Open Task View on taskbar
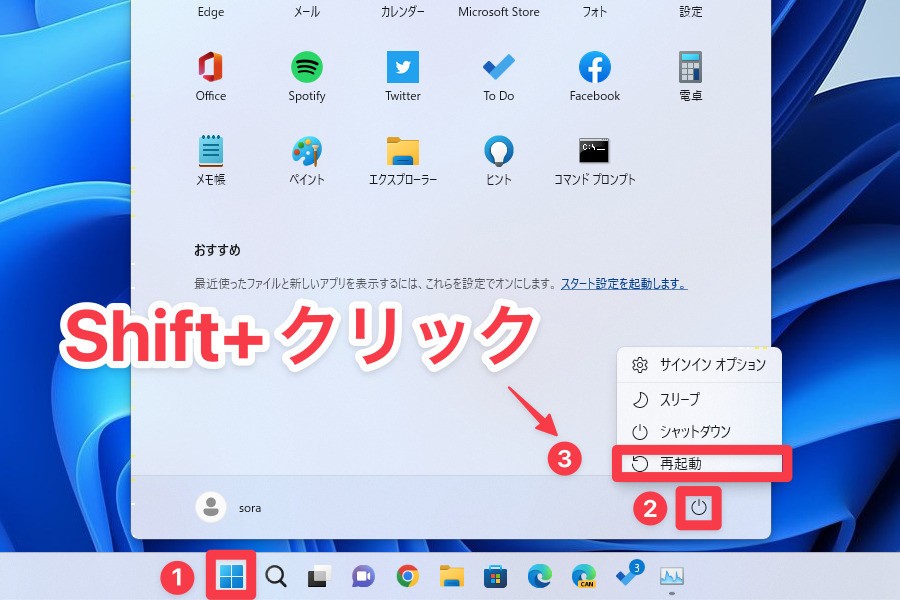The height and width of the screenshot is (600, 900). pos(320,576)
